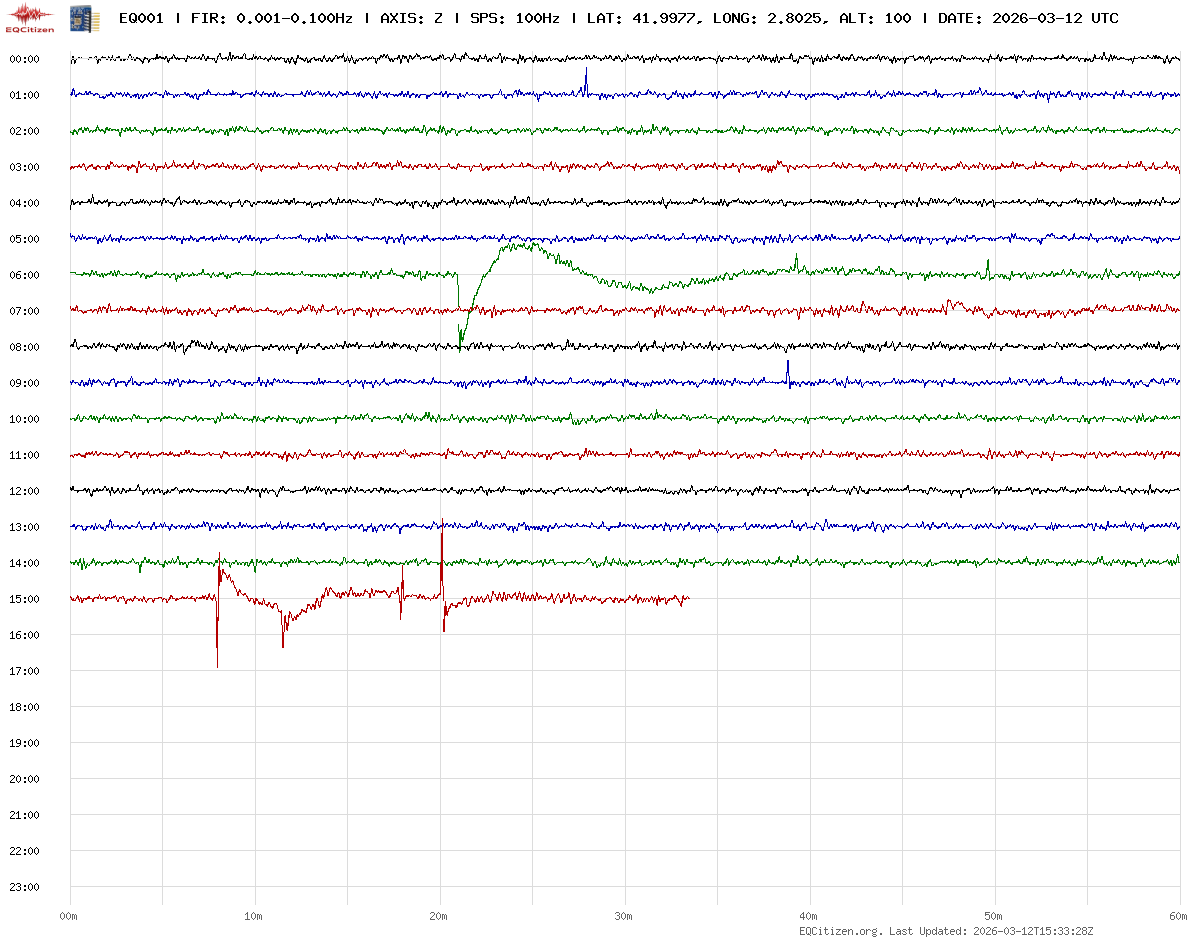The height and width of the screenshot is (940, 1200).
Task: Click the blue spike on the 01:00 trace
Action: [586, 78]
